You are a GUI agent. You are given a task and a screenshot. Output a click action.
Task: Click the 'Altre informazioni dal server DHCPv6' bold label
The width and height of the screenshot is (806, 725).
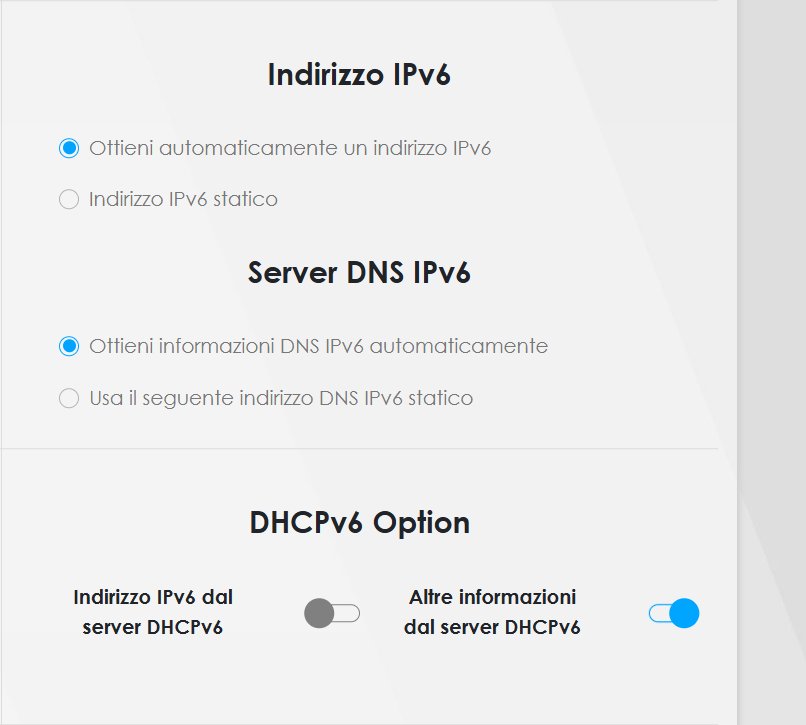[x=492, y=612]
